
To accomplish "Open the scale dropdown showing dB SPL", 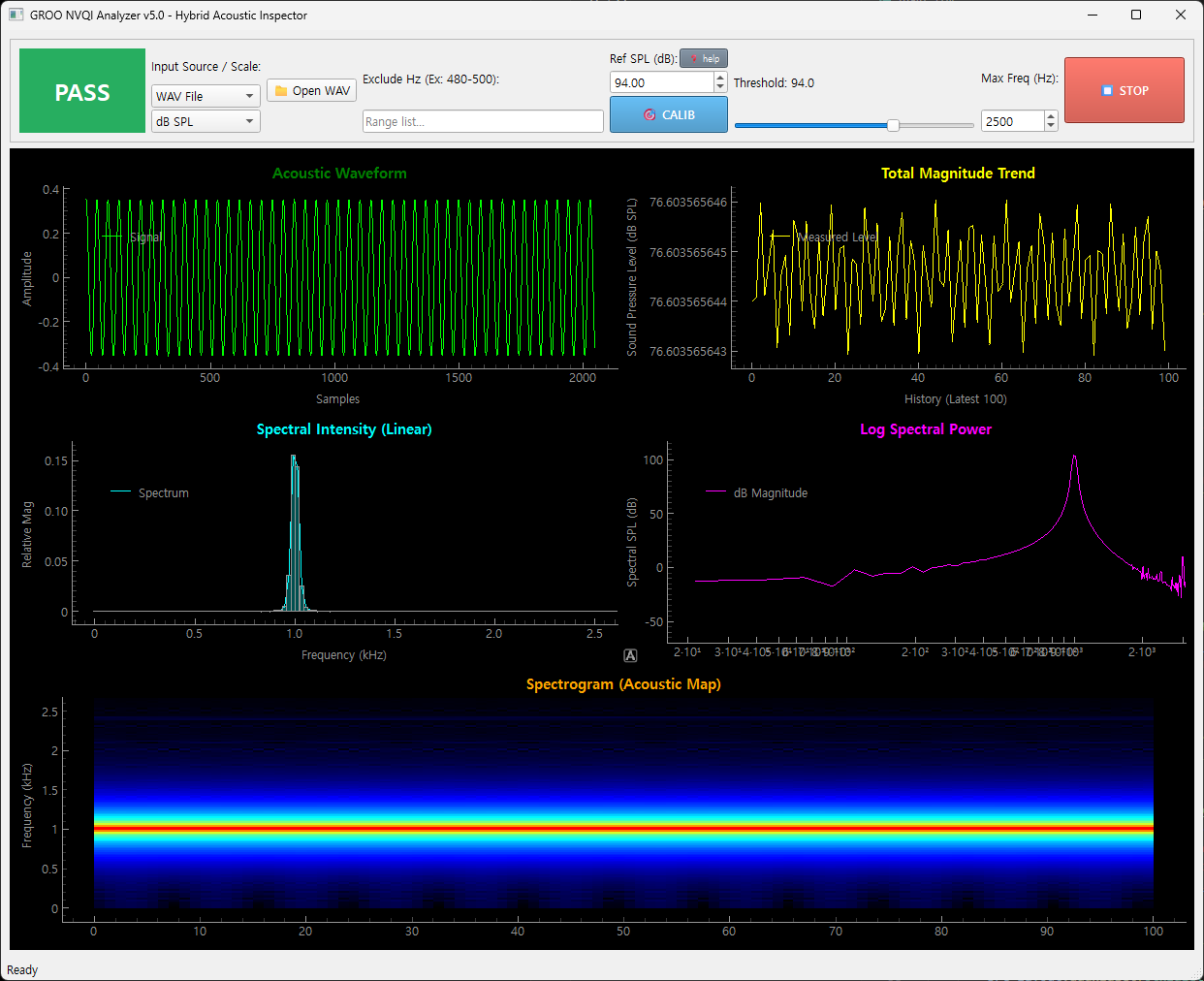I will [x=205, y=121].
